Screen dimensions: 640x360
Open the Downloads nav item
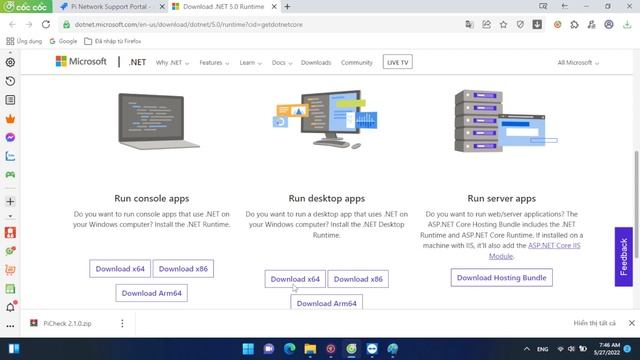[316, 62]
